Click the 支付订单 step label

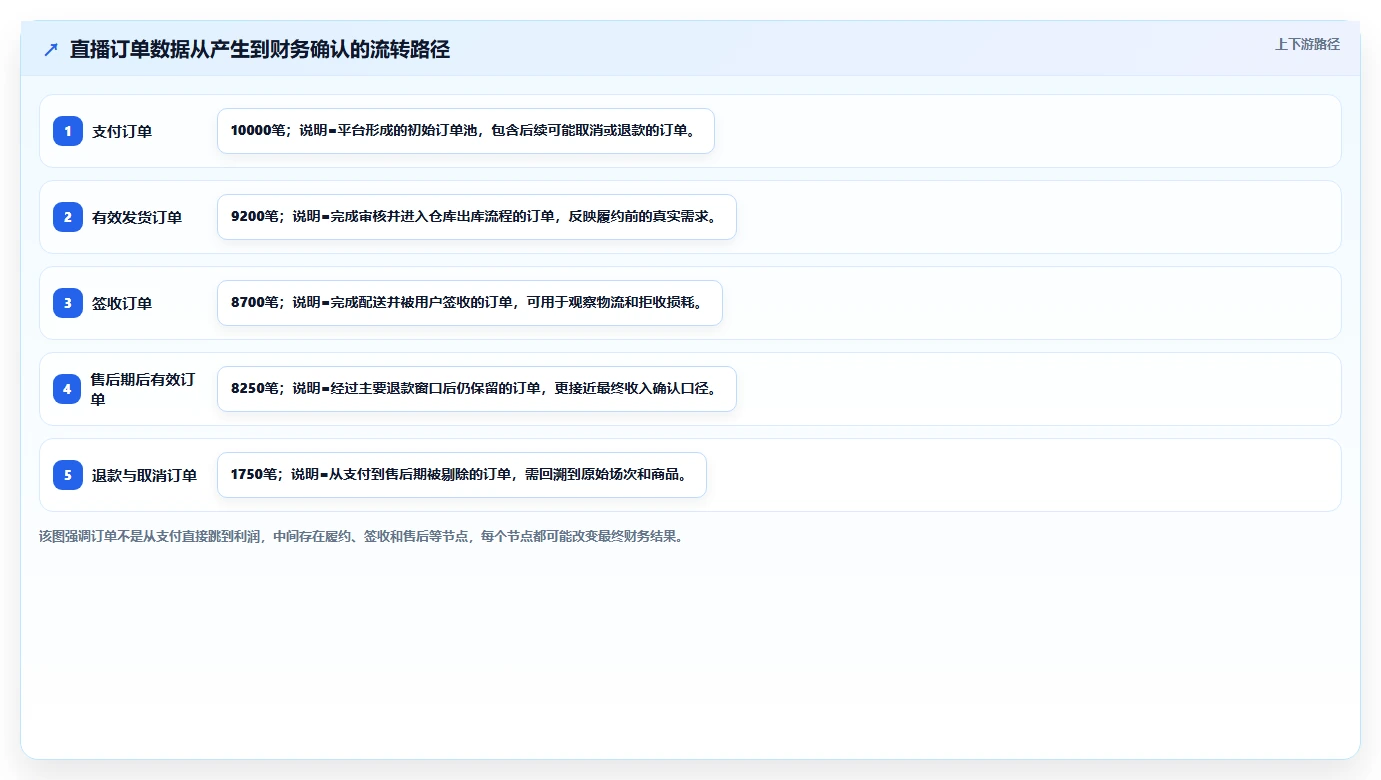pos(122,131)
